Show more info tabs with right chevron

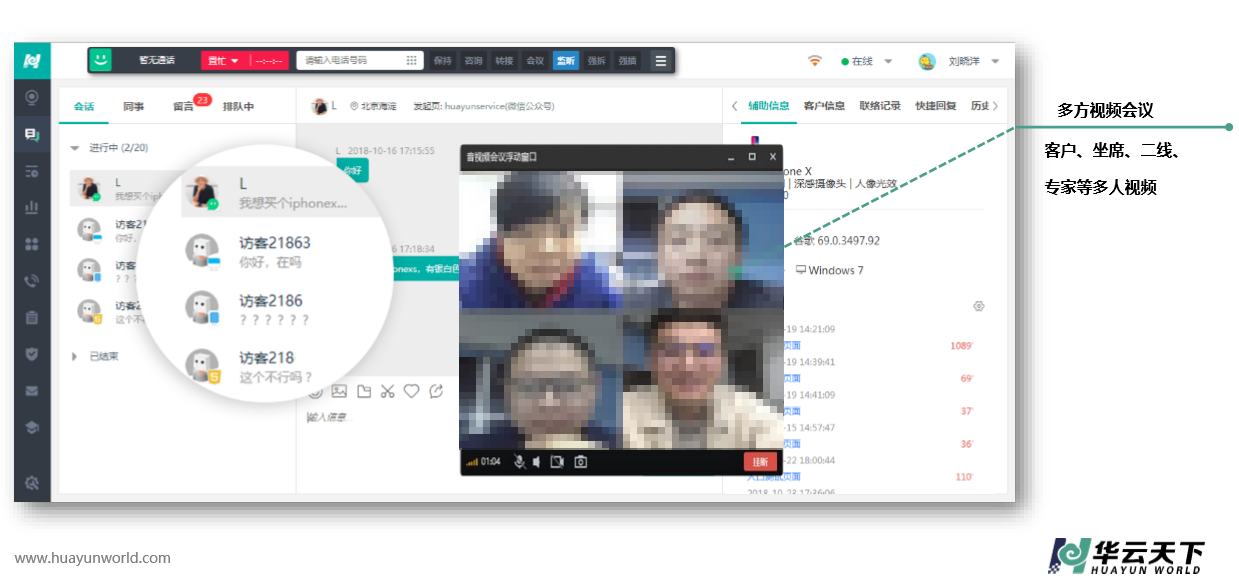click(x=996, y=106)
